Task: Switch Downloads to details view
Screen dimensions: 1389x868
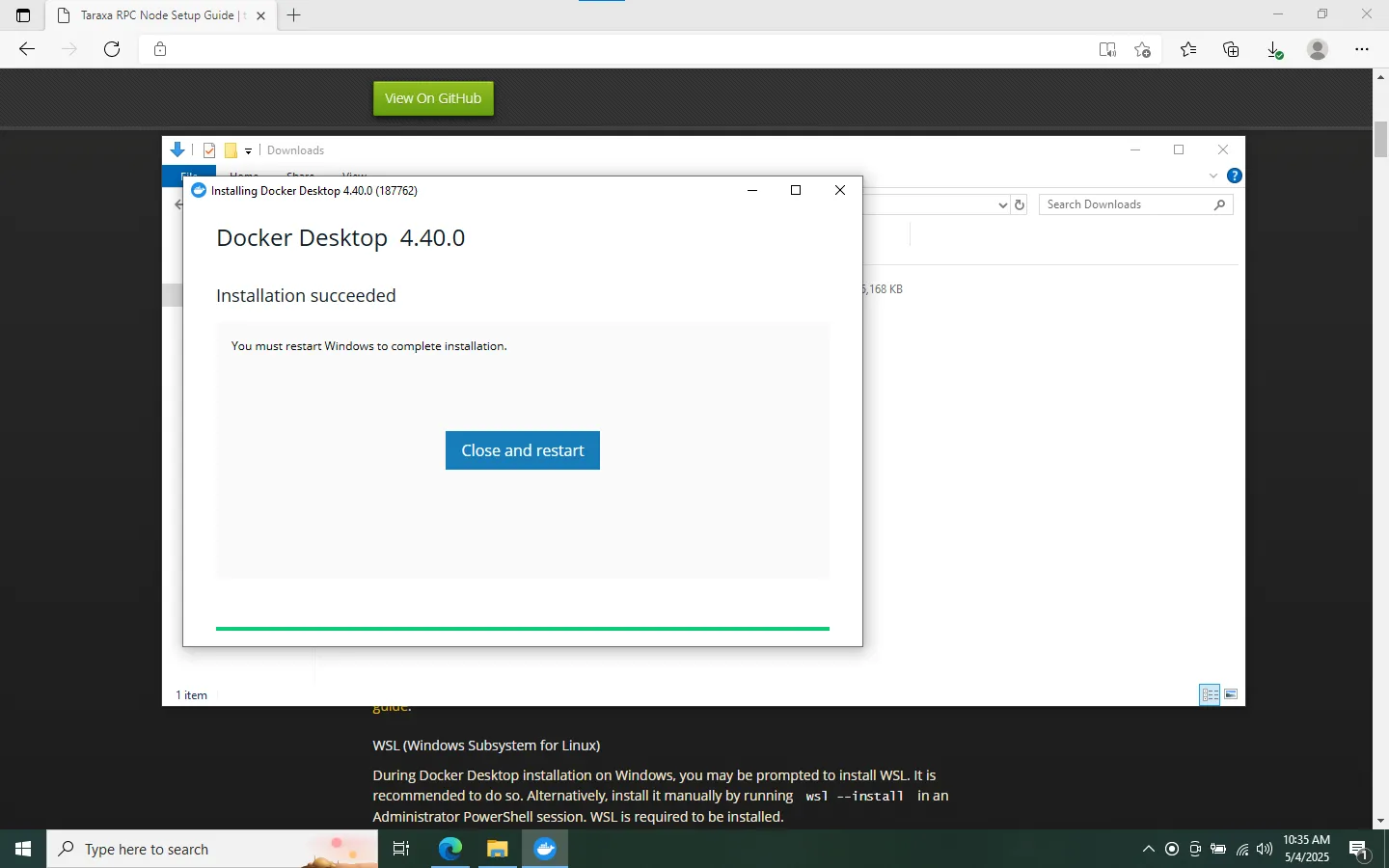Action: [x=1210, y=694]
